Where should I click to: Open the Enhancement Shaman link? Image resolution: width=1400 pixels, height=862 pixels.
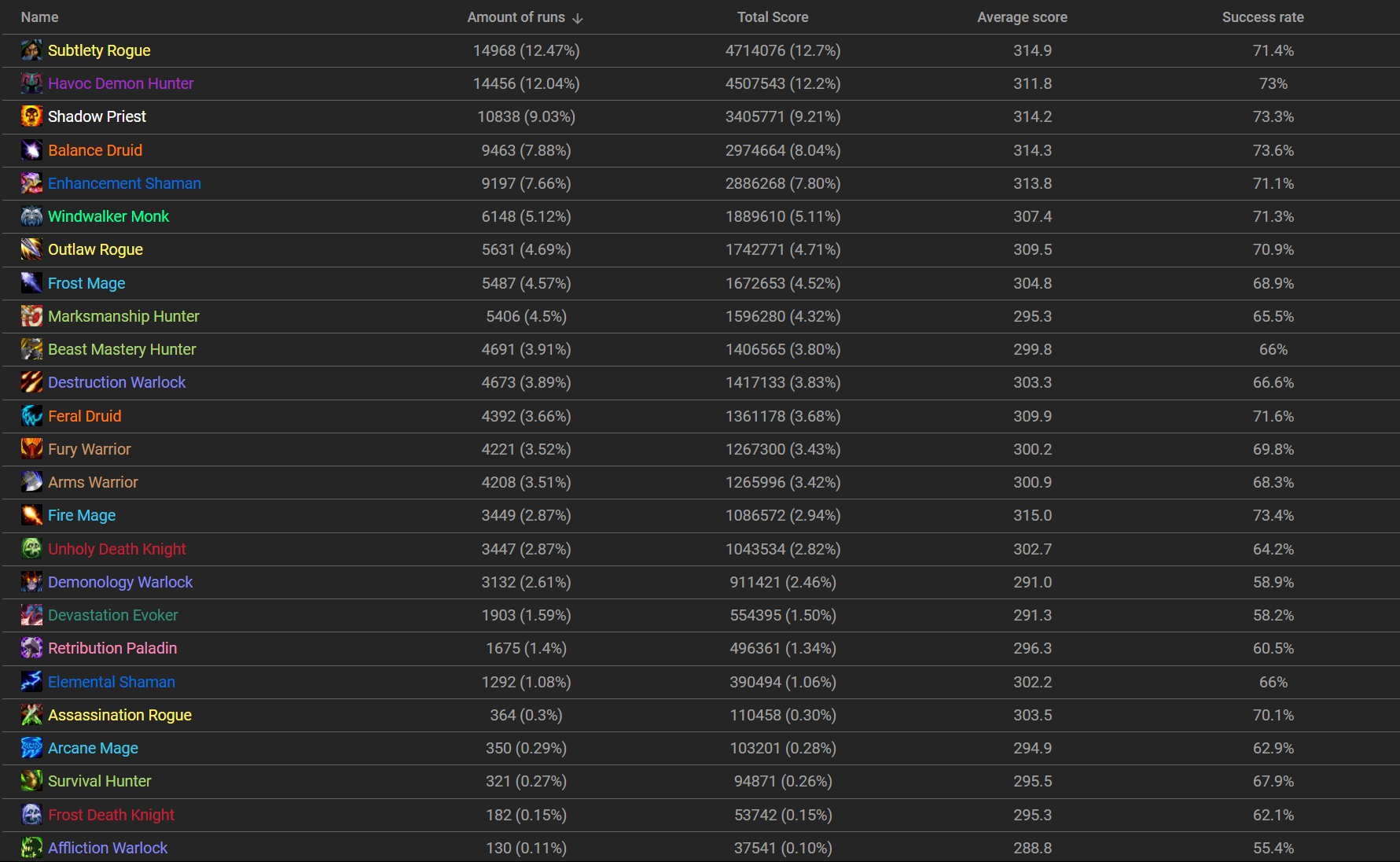click(124, 183)
